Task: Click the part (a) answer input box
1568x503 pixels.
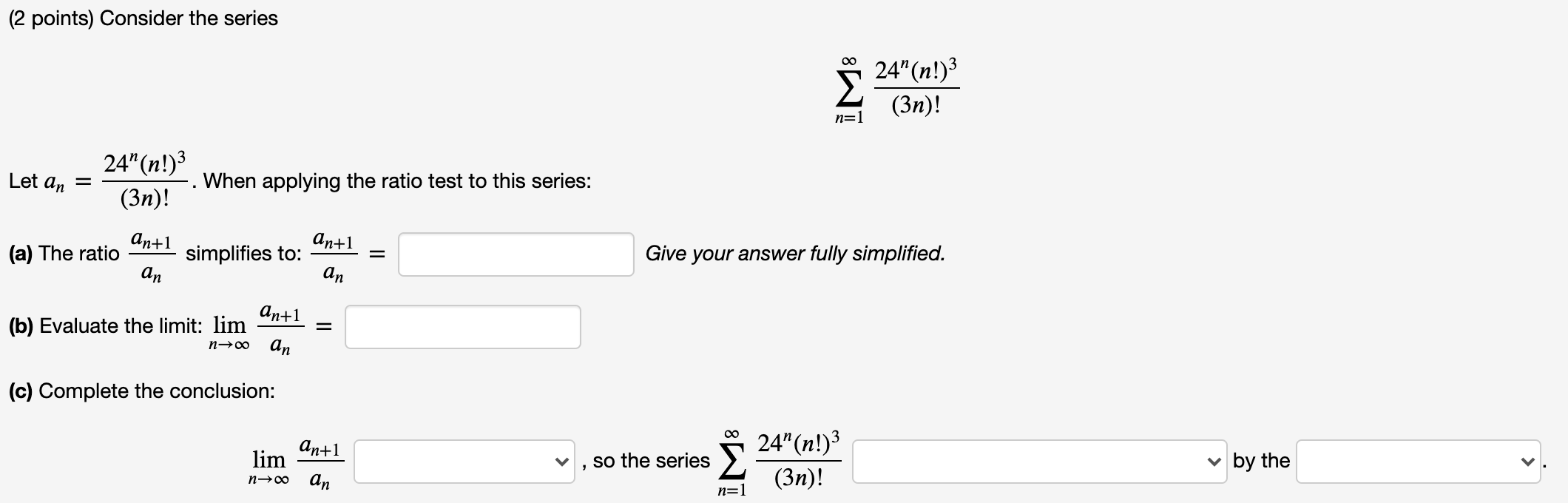Action: [516, 254]
